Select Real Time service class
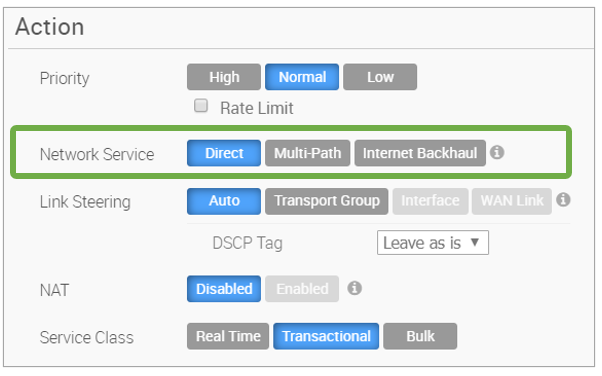602x376 pixels. 228,336
